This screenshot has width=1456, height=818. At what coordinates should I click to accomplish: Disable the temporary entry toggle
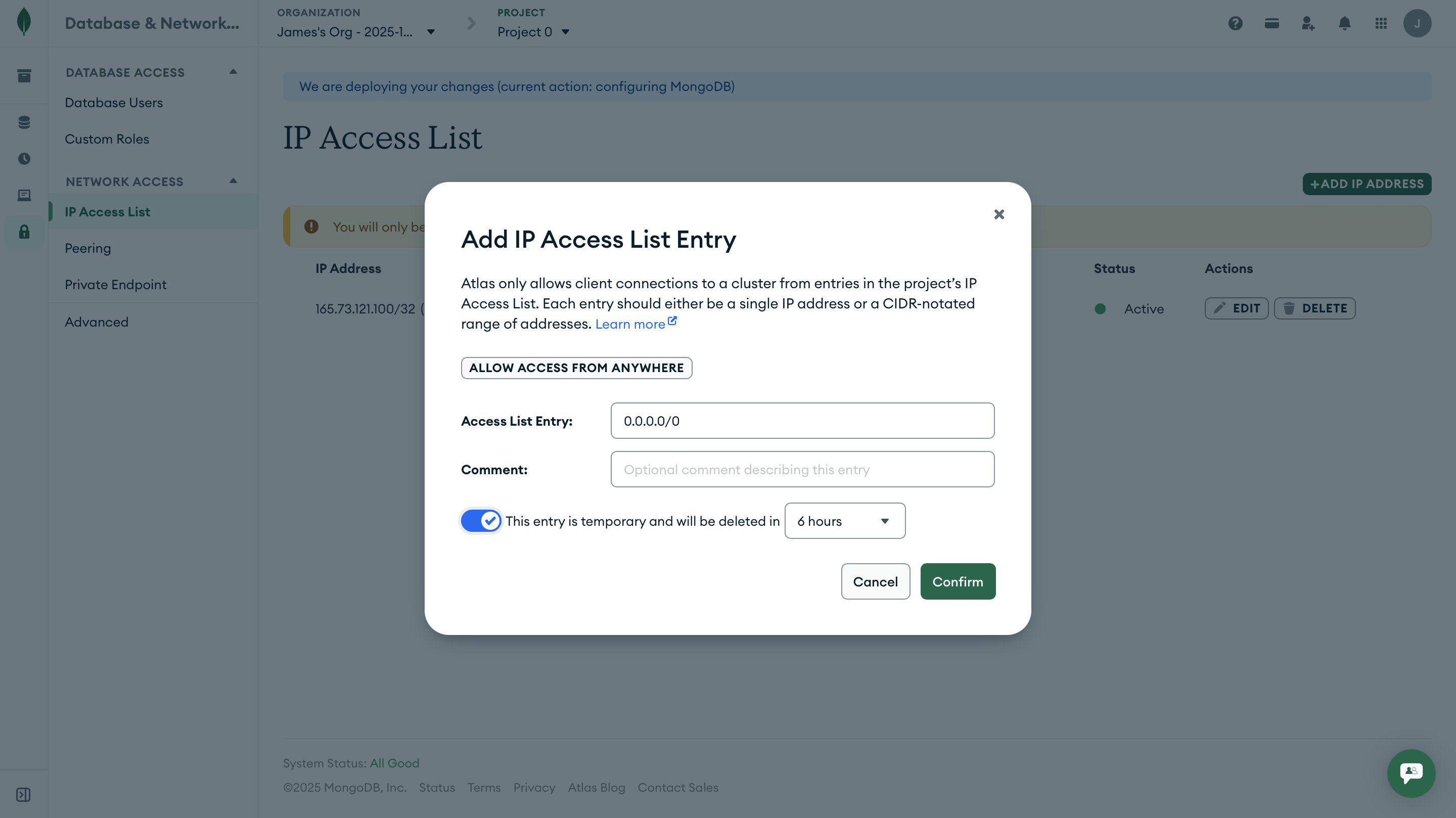[x=480, y=521]
